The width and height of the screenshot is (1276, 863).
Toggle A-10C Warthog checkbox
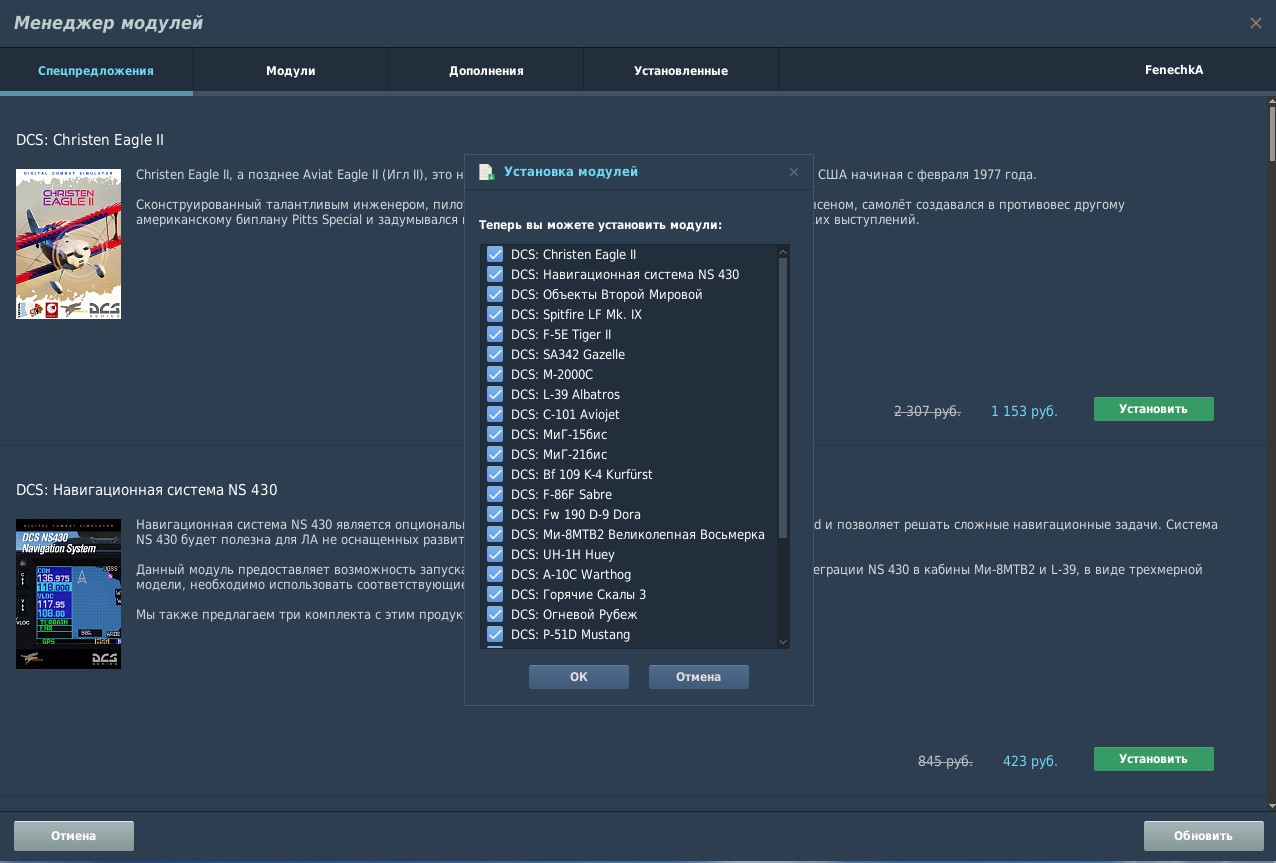point(495,574)
